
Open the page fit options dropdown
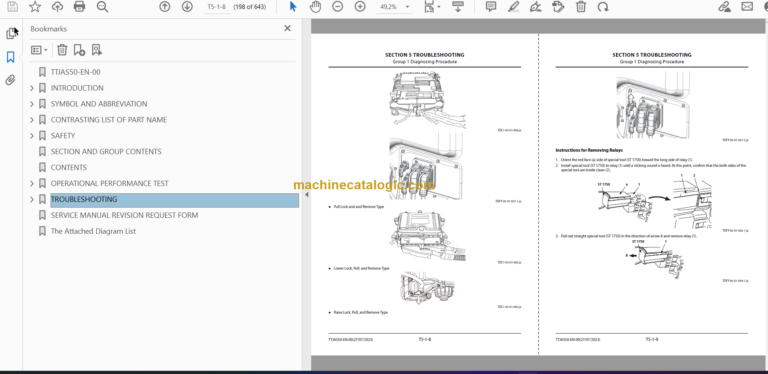click(432, 7)
